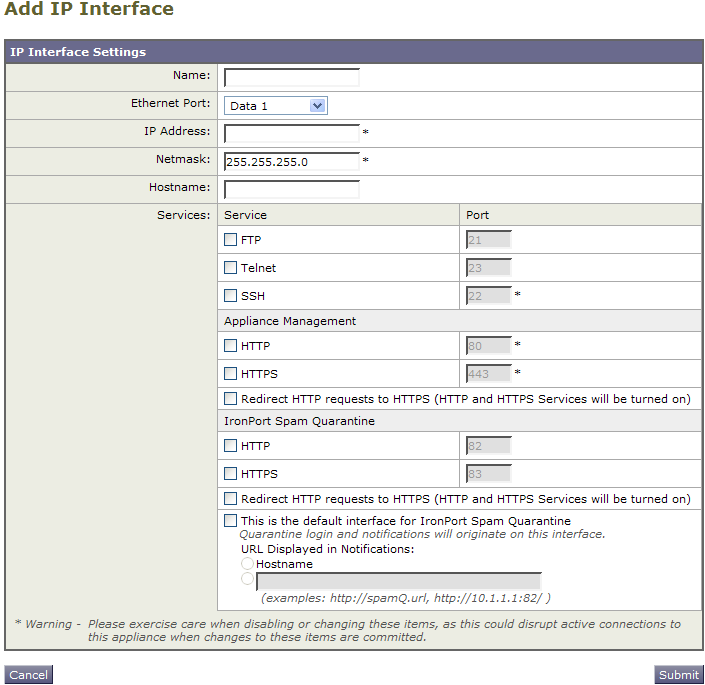705x685 pixels.
Task: Click the Name input field
Action: (x=292, y=77)
